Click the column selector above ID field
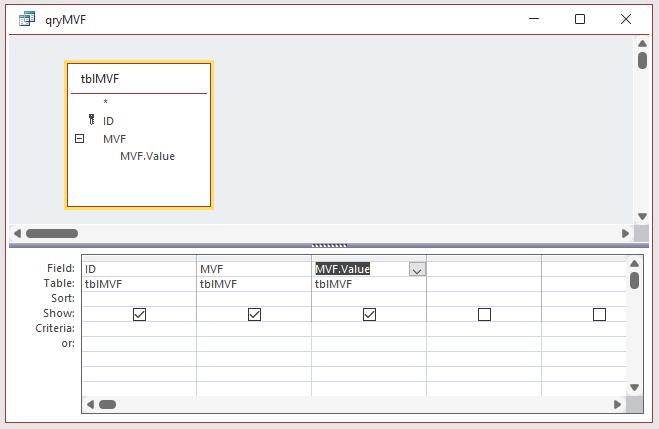659x429 pixels. 139,258
